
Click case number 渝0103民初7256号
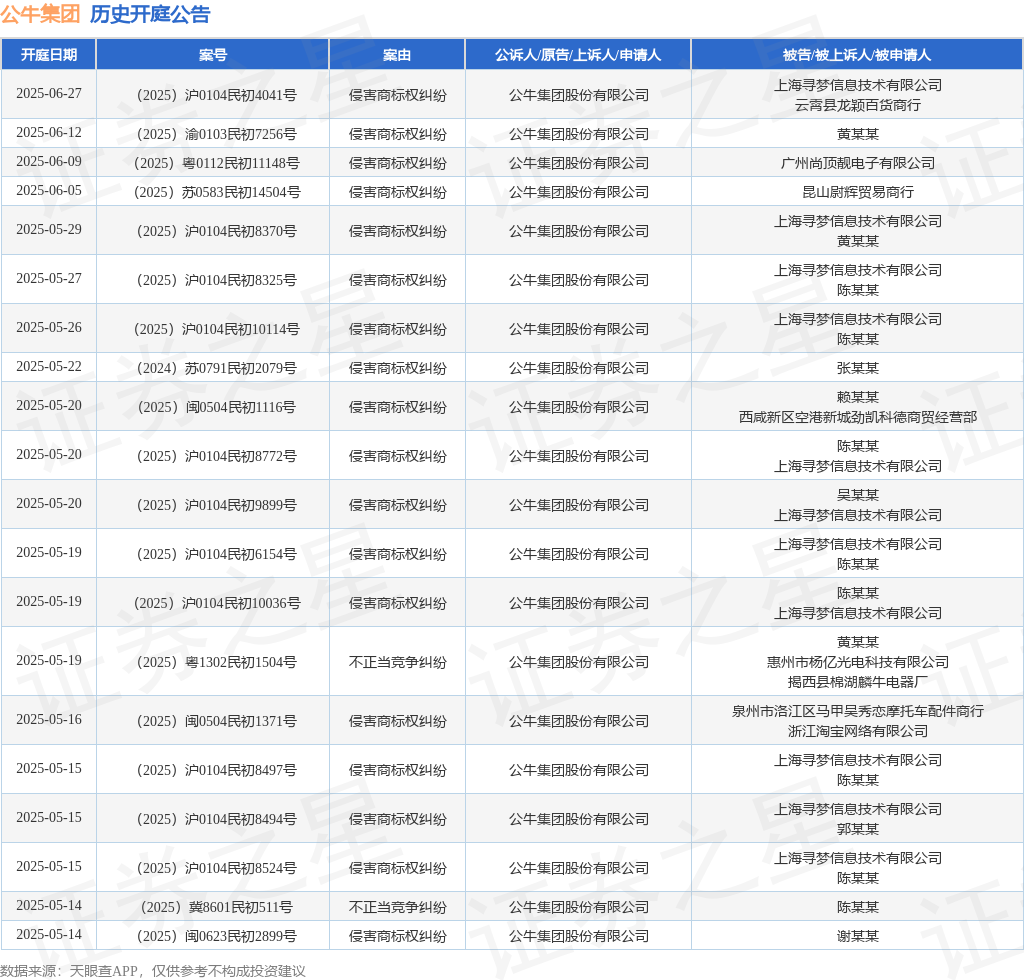(x=216, y=134)
